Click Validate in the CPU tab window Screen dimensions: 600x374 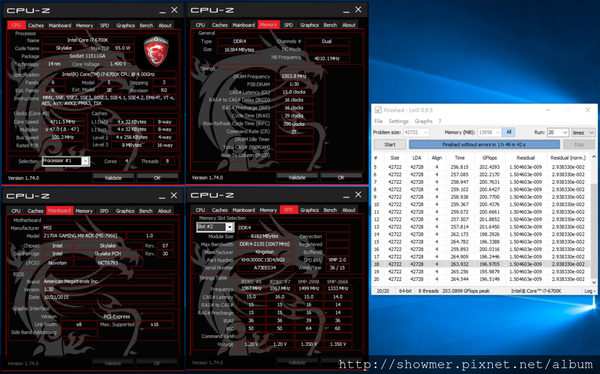click(x=113, y=178)
